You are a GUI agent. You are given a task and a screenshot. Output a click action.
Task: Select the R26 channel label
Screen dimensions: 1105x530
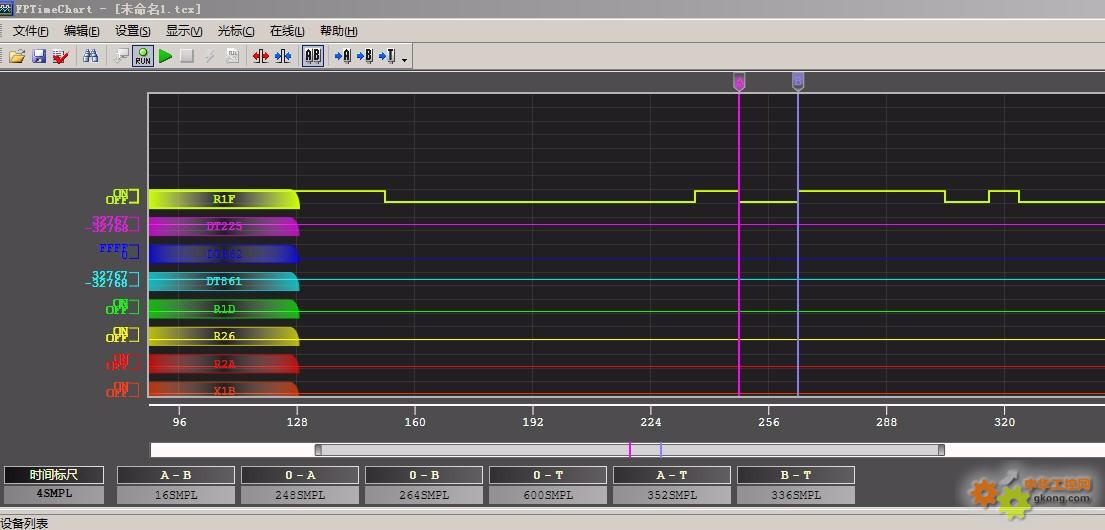click(x=224, y=336)
